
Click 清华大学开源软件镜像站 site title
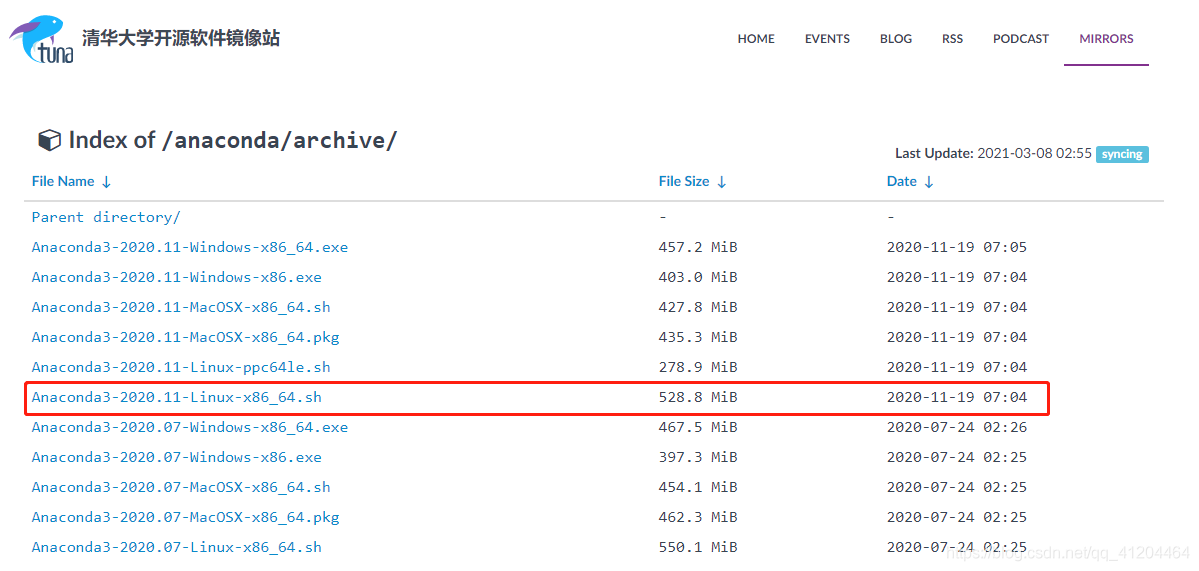180,37
